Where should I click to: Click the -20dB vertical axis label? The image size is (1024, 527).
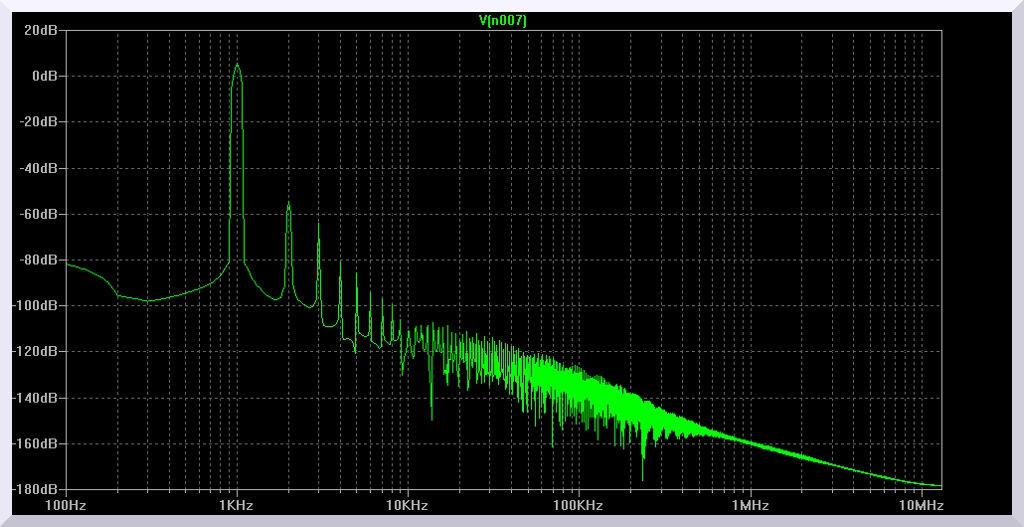pyautogui.click(x=41, y=122)
